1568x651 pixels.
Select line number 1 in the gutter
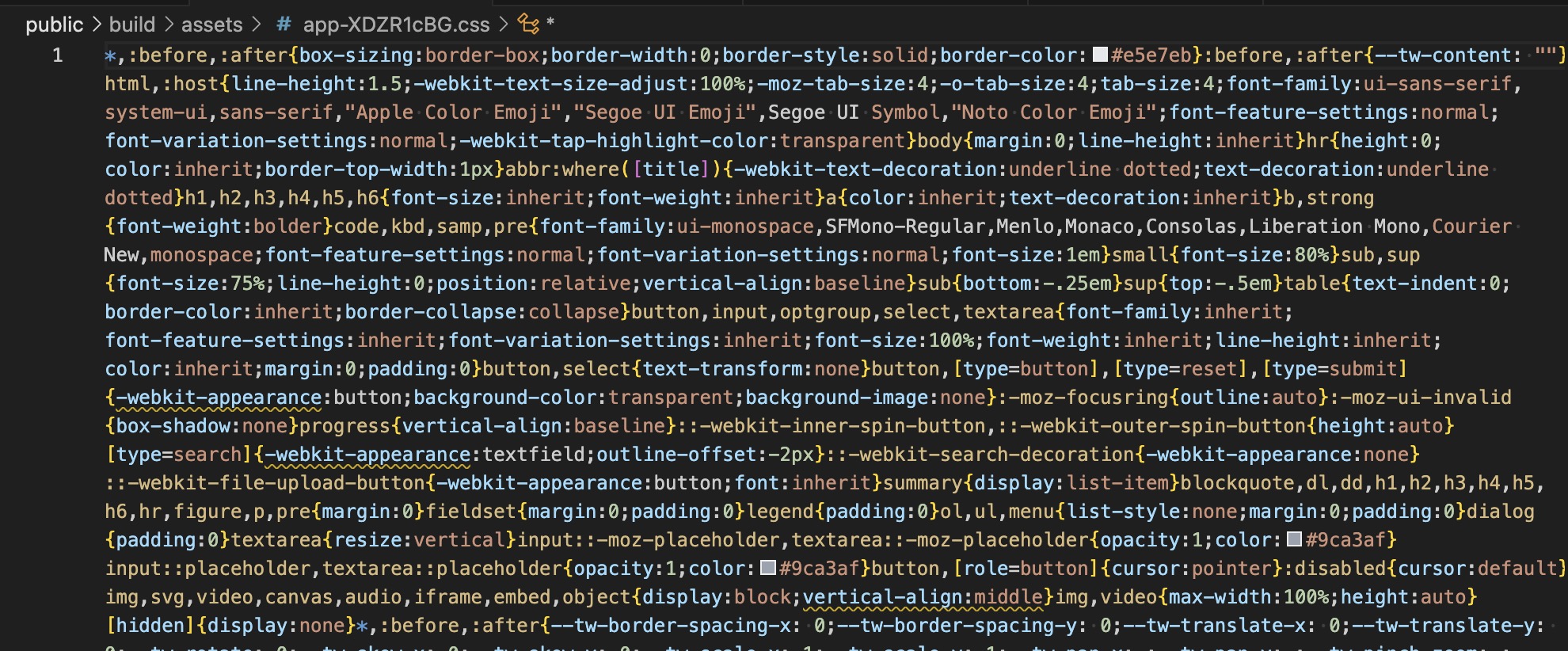(57, 55)
